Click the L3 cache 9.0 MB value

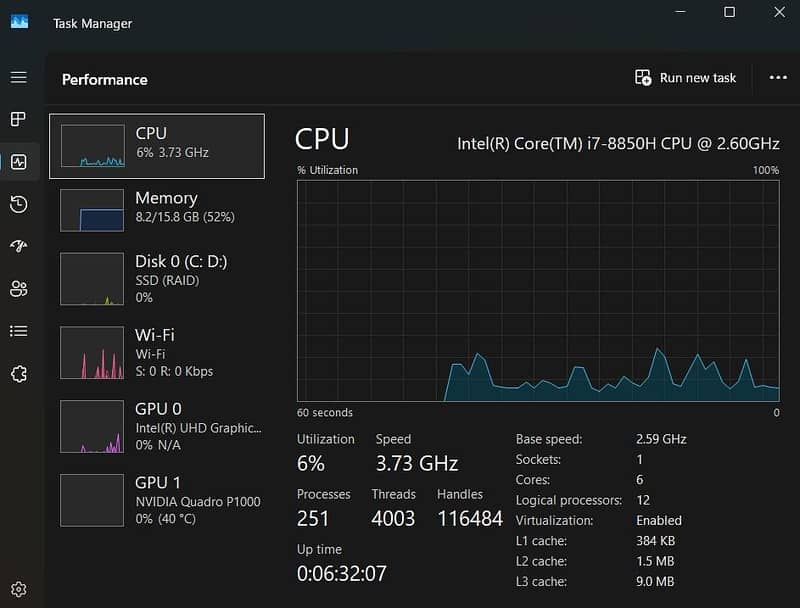coord(655,582)
